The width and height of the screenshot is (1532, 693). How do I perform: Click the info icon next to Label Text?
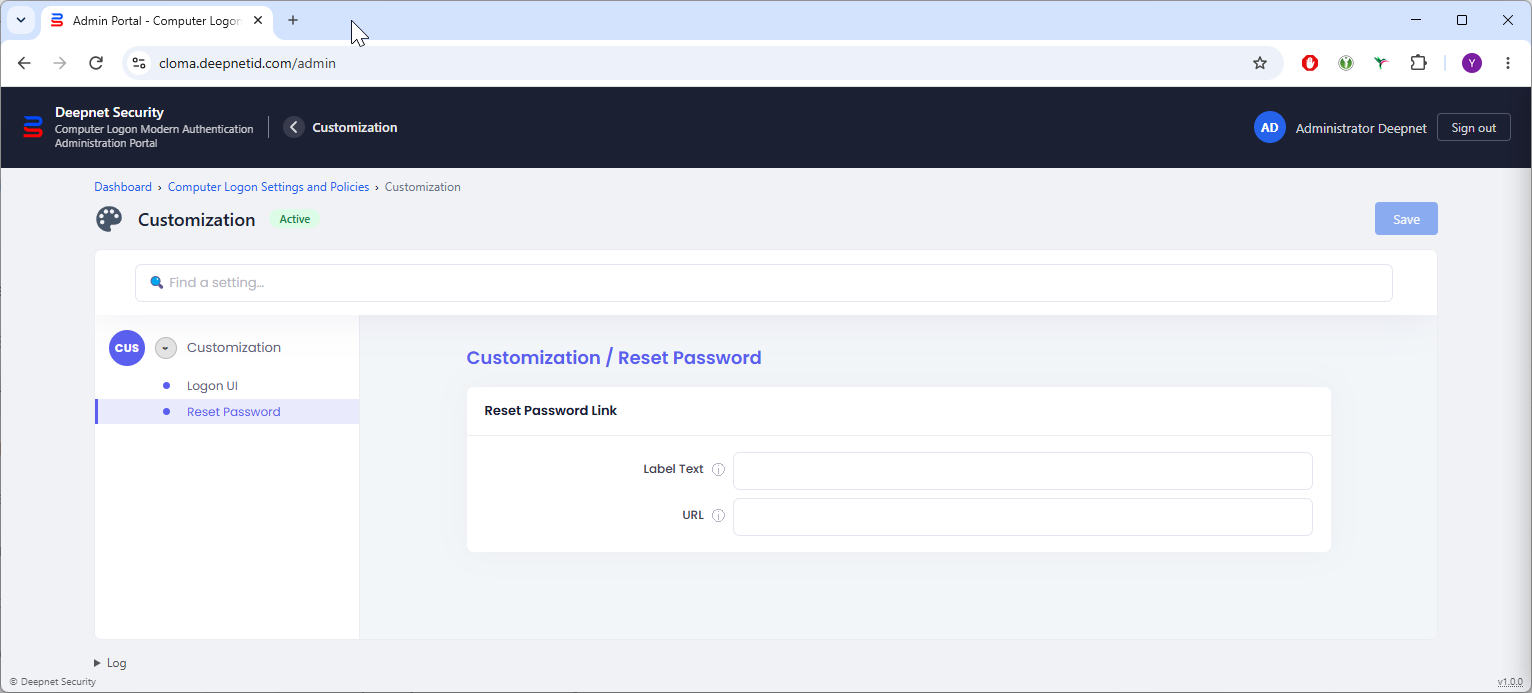[718, 470]
